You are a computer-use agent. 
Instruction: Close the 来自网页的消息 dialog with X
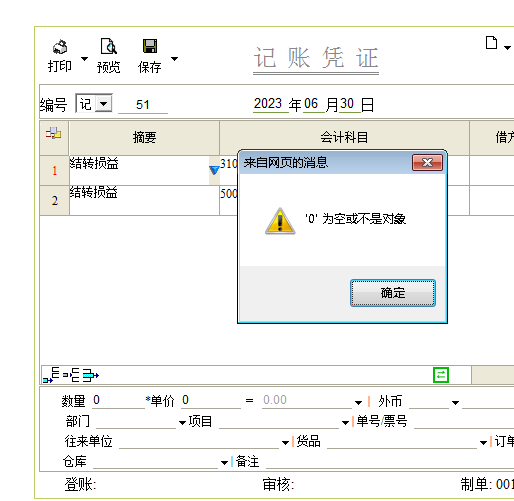(427, 163)
